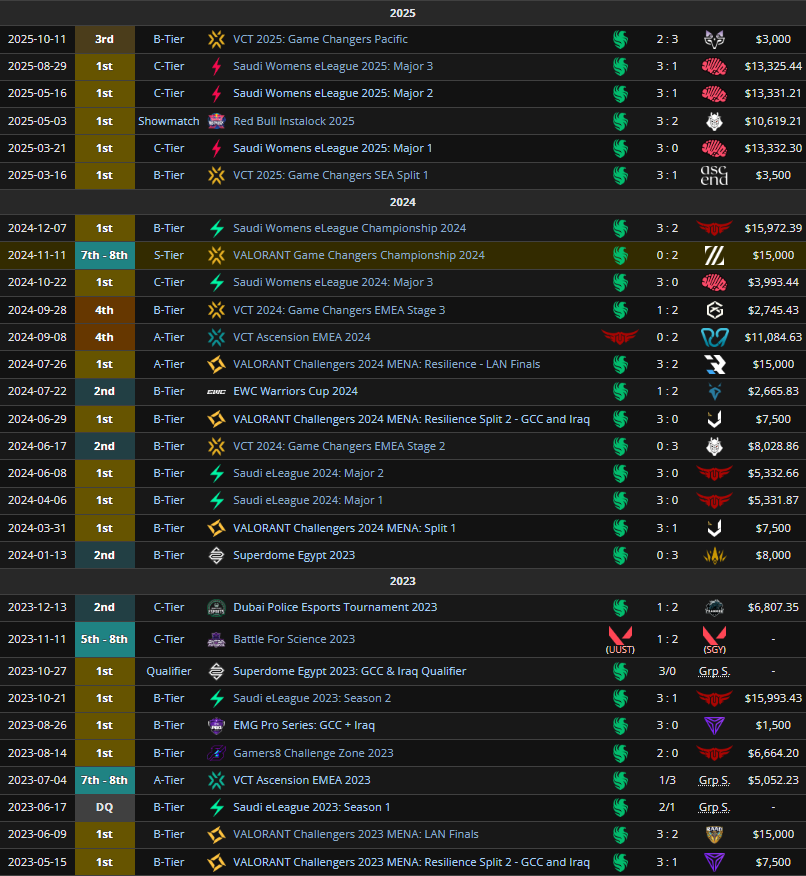Click the 2025 year header
This screenshot has height=876, width=806.
point(403,13)
